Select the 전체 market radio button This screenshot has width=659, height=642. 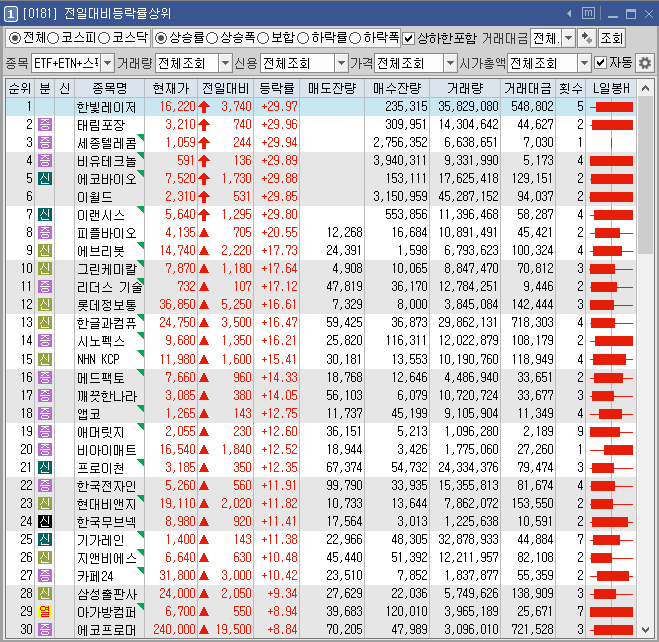click(15, 38)
